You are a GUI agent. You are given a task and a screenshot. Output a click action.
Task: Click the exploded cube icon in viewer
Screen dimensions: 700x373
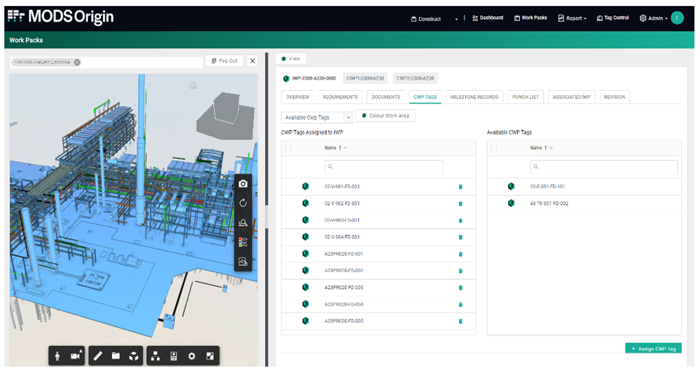click(x=133, y=356)
